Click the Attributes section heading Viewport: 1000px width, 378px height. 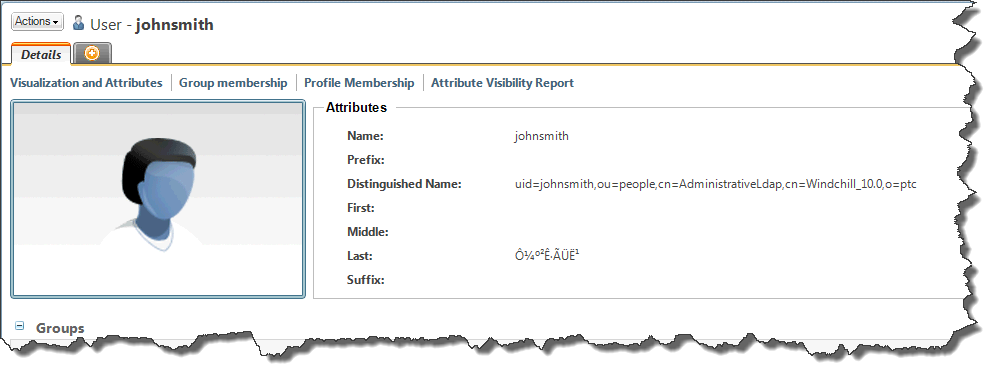pos(356,108)
